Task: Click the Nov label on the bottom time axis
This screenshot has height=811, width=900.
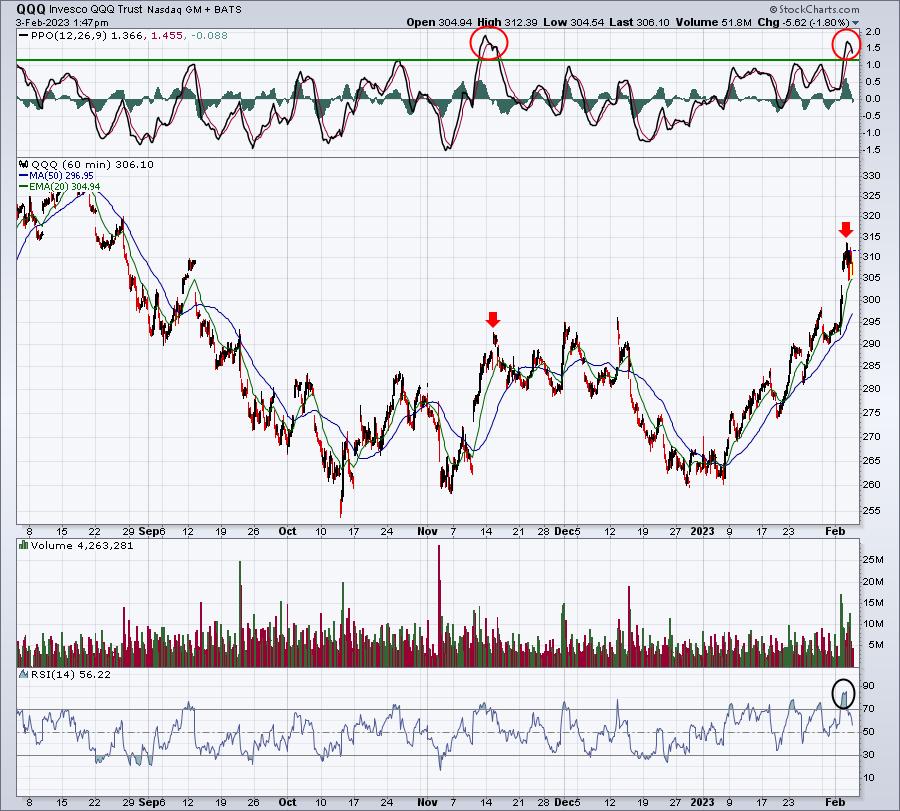Action: [x=427, y=802]
